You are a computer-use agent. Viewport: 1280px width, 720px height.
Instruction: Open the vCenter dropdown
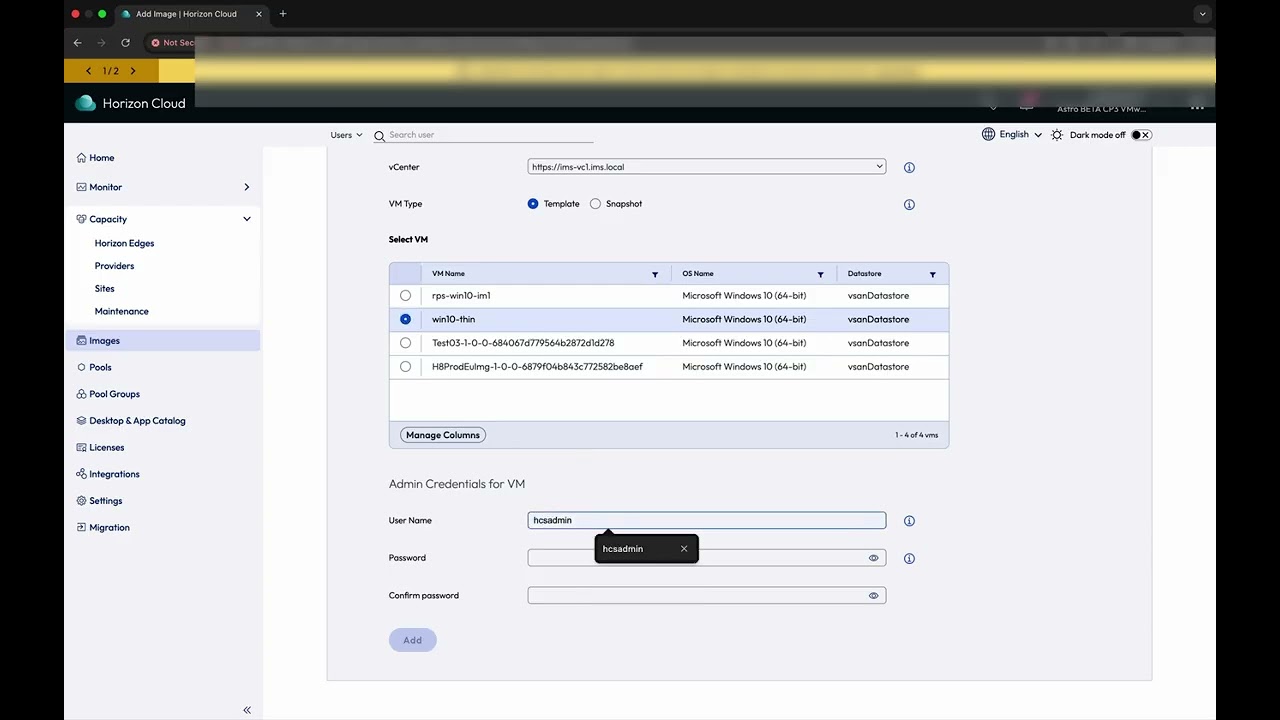click(707, 167)
